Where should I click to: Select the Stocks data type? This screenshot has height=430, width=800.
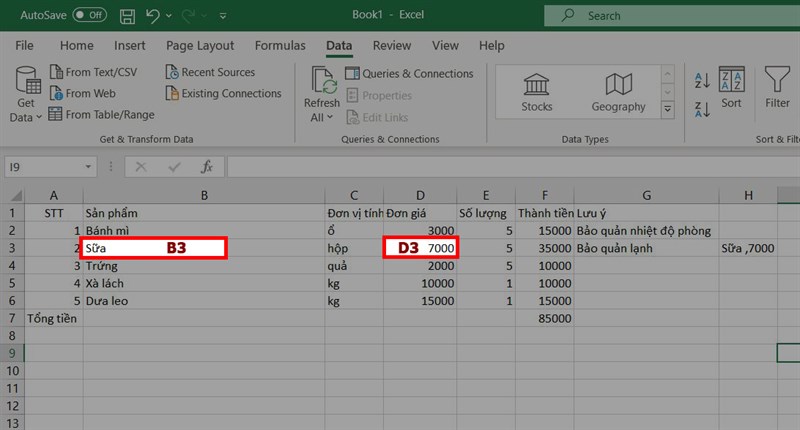536,92
